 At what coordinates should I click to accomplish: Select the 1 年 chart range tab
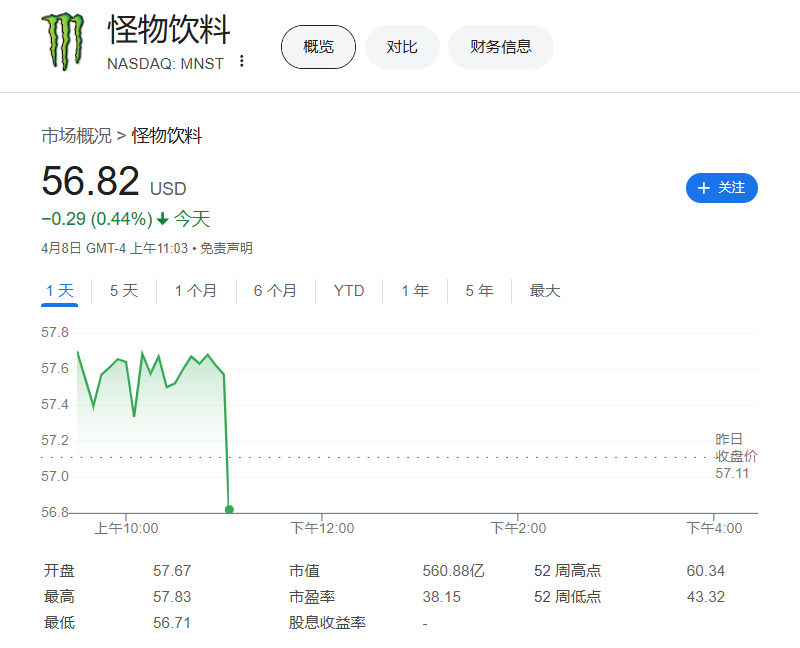coord(415,291)
